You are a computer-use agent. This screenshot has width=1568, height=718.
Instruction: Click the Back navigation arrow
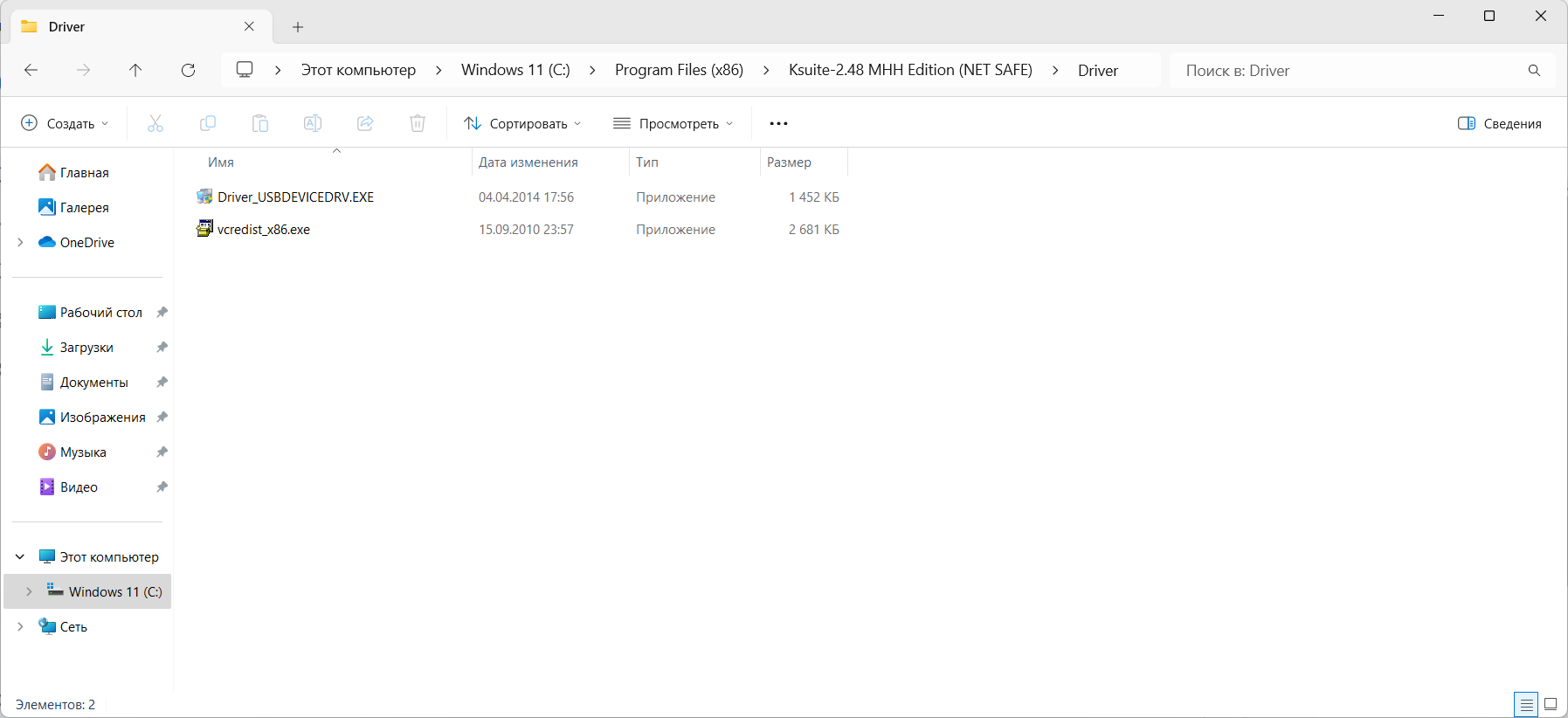[31, 70]
